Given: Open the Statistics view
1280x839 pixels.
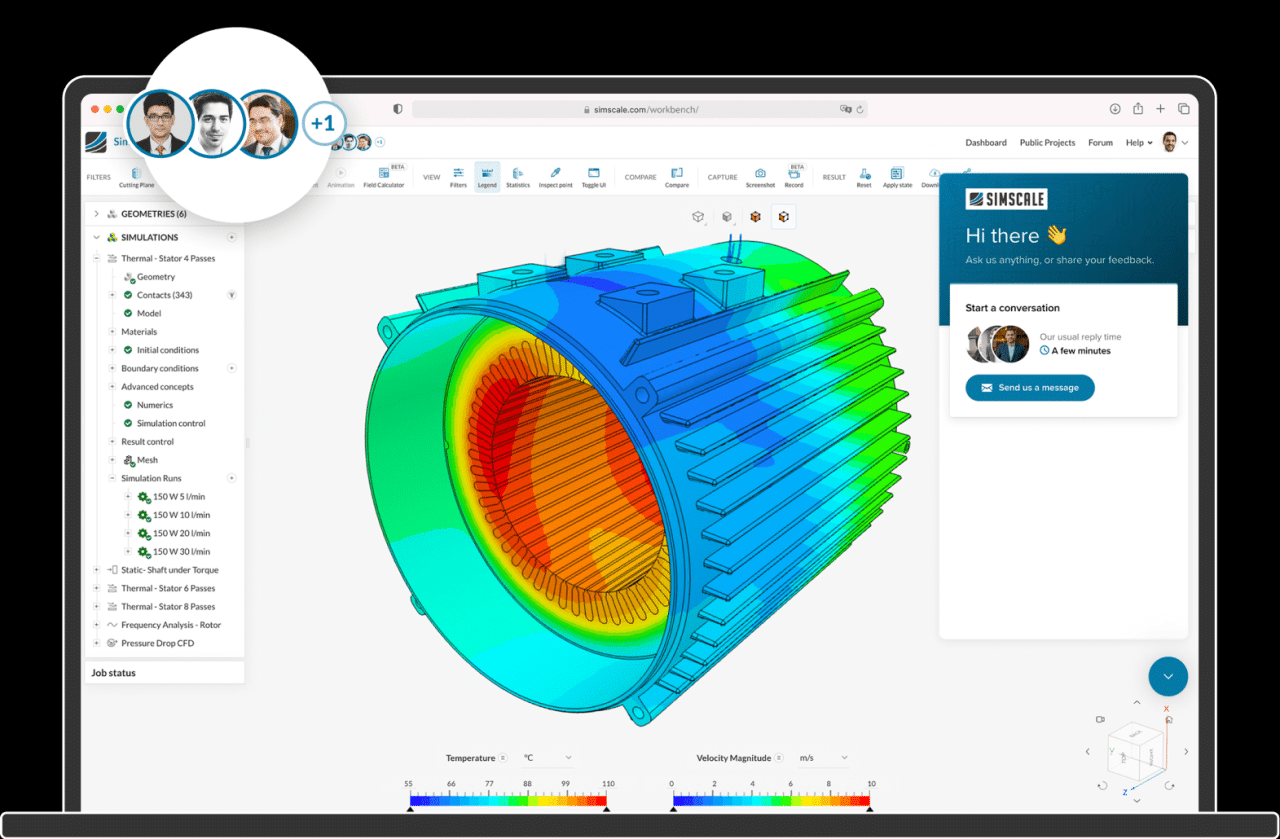Looking at the screenshot, I should tap(518, 177).
